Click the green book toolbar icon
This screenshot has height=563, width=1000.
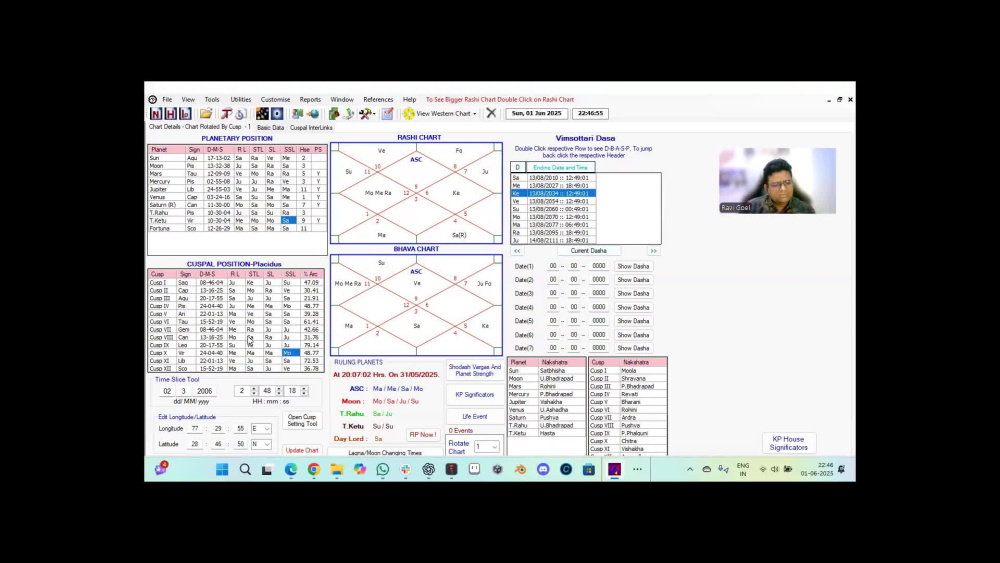point(334,113)
